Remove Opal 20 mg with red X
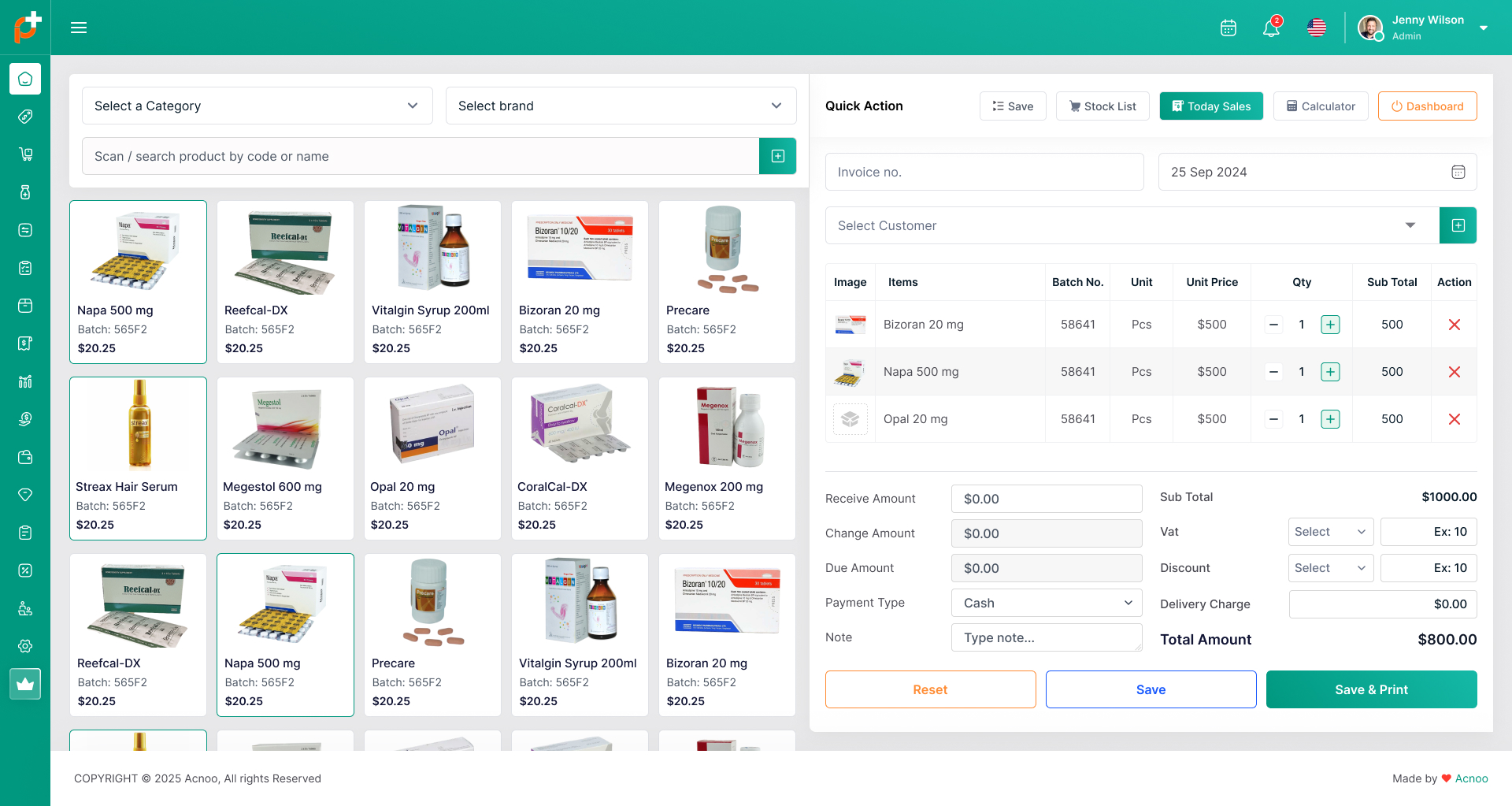This screenshot has width=1512, height=806. [x=1454, y=418]
